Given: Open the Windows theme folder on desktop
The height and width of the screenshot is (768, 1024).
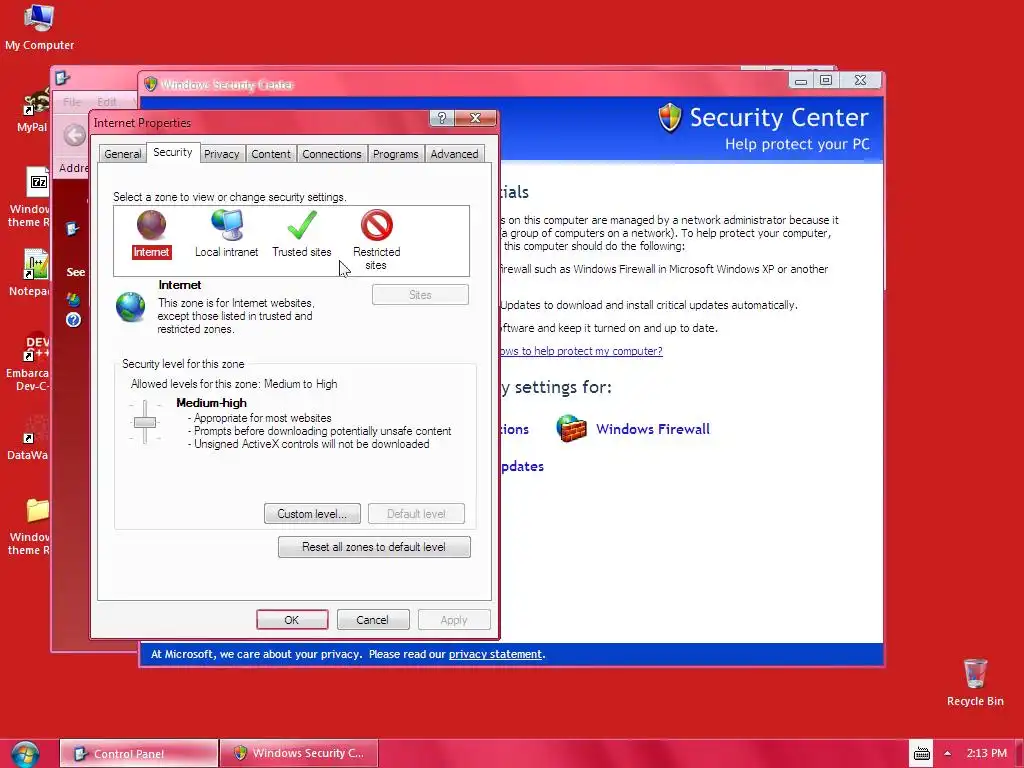Looking at the screenshot, I should pyautogui.click(x=31, y=526).
